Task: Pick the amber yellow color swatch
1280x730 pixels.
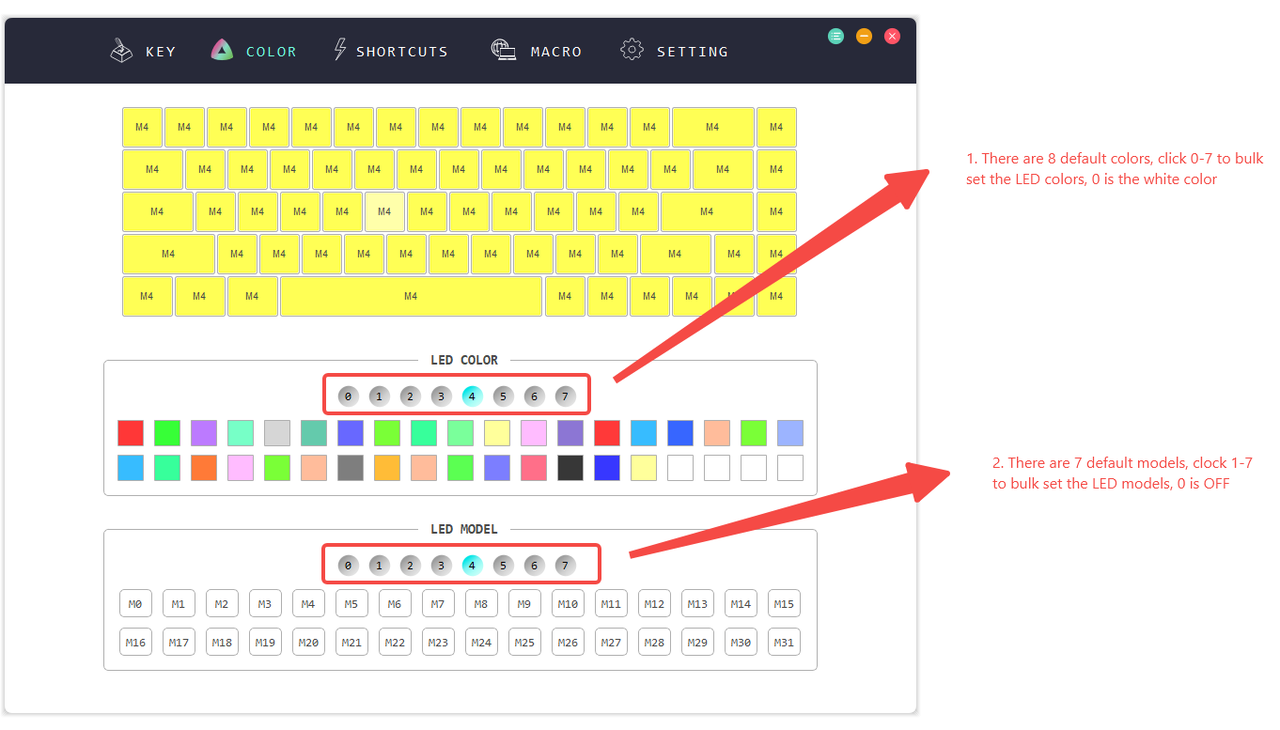Action: [x=387, y=468]
